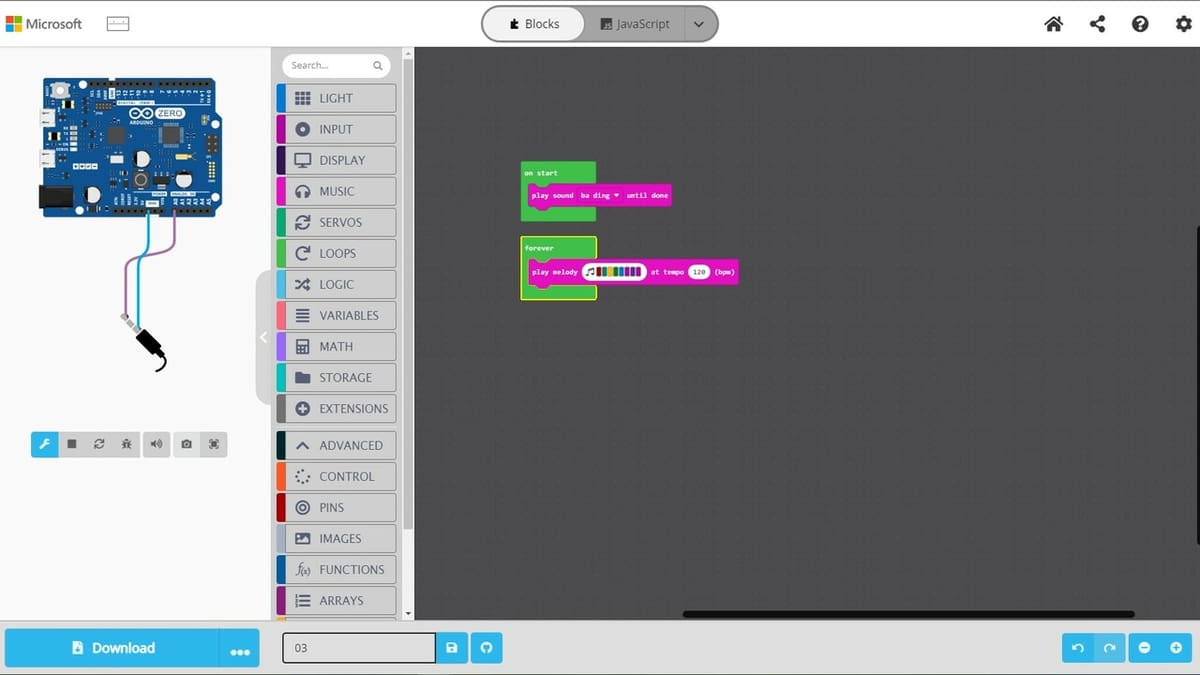This screenshot has width=1200, height=675.
Task: Open the settings gear menu
Action: click(1184, 24)
